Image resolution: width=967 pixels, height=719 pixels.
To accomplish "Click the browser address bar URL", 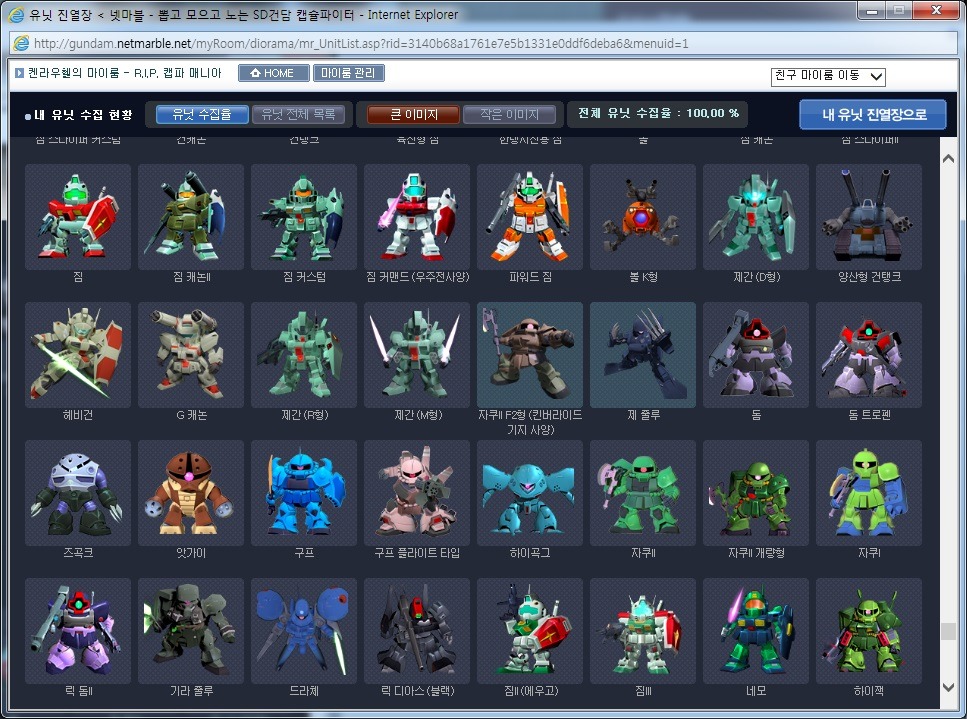I will [360, 44].
